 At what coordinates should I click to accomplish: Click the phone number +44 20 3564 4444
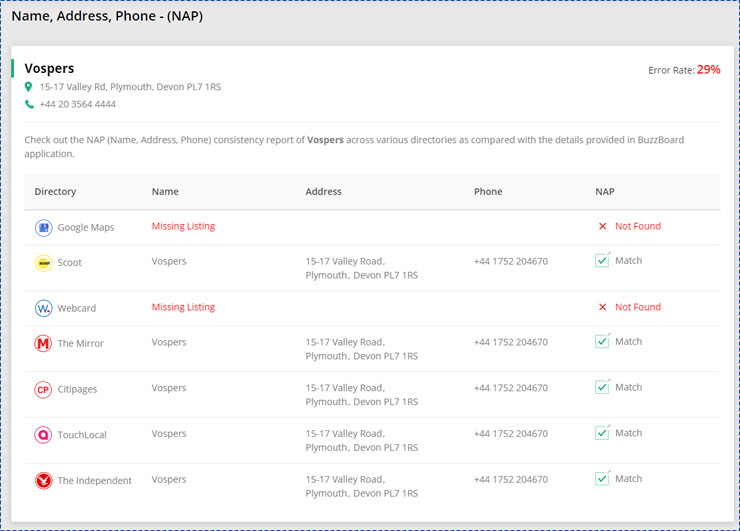pyautogui.click(x=77, y=104)
